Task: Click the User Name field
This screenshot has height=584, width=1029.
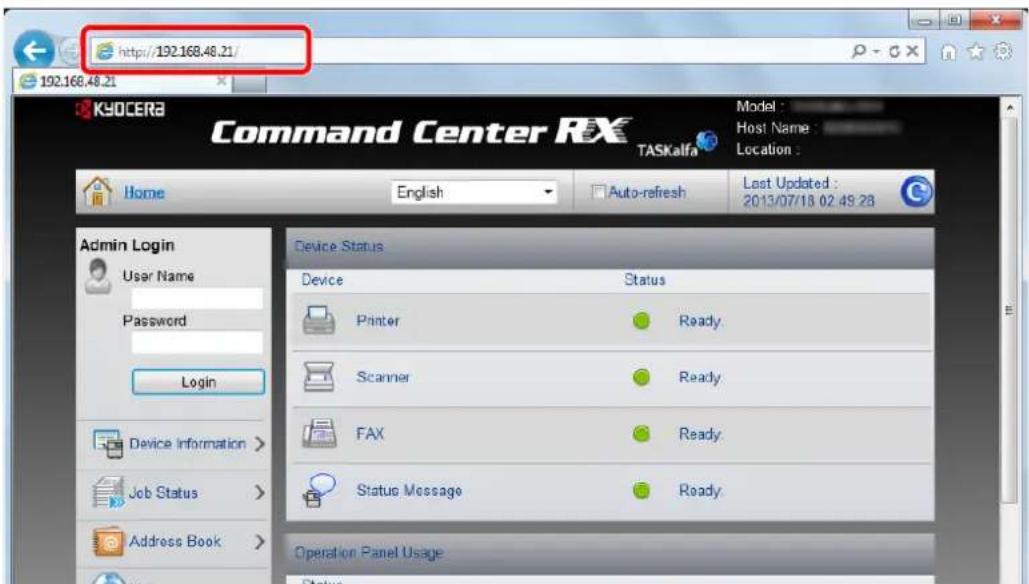Action: (196, 299)
